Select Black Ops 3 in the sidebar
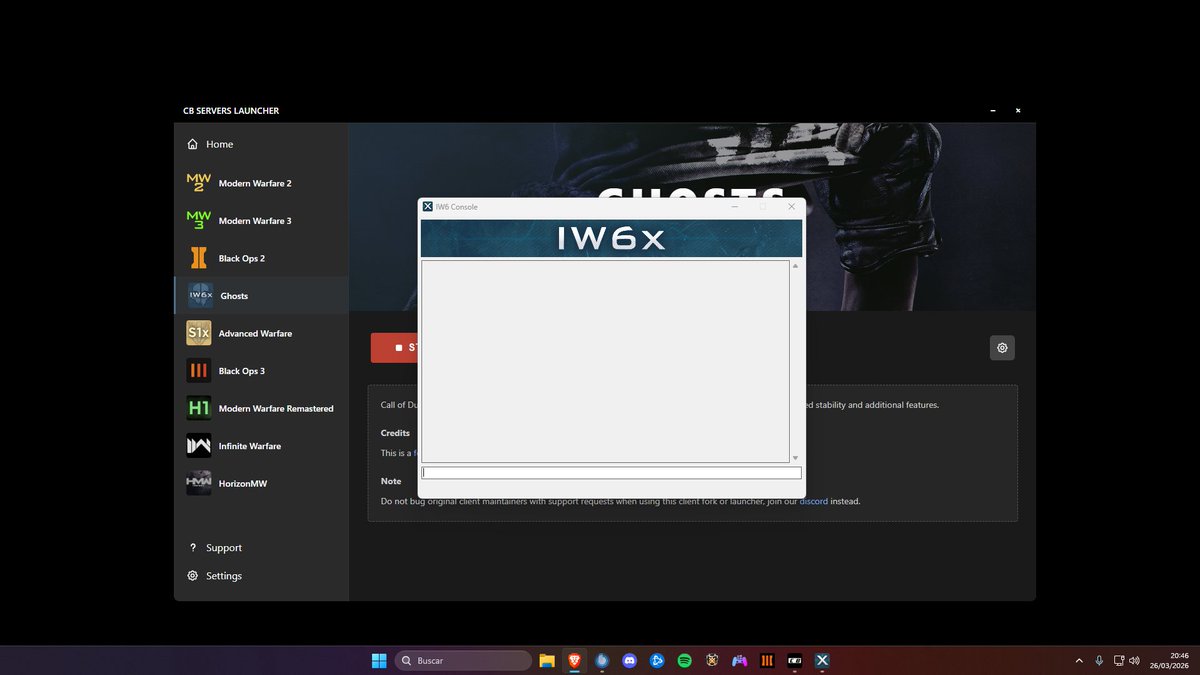This screenshot has height=675, width=1200. 261,371
